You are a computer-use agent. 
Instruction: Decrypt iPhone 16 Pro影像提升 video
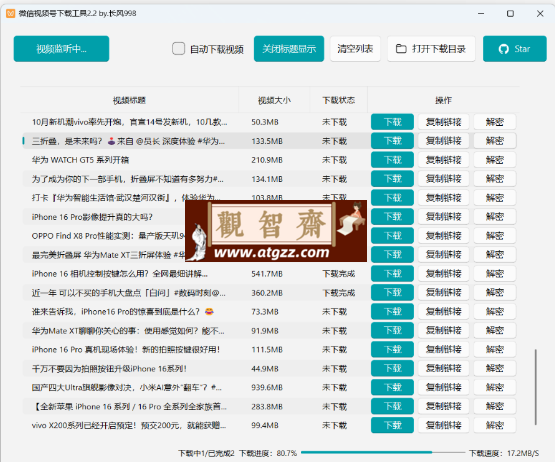(x=494, y=217)
